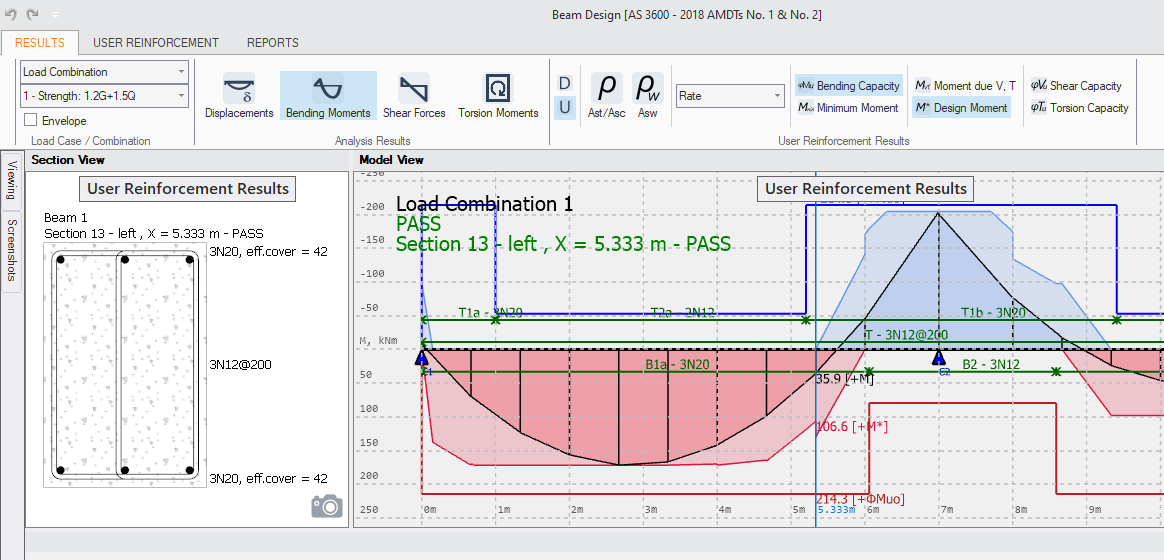Image resolution: width=1164 pixels, height=560 pixels.
Task: Open the Screenshots side panel
Action: [x=12, y=249]
